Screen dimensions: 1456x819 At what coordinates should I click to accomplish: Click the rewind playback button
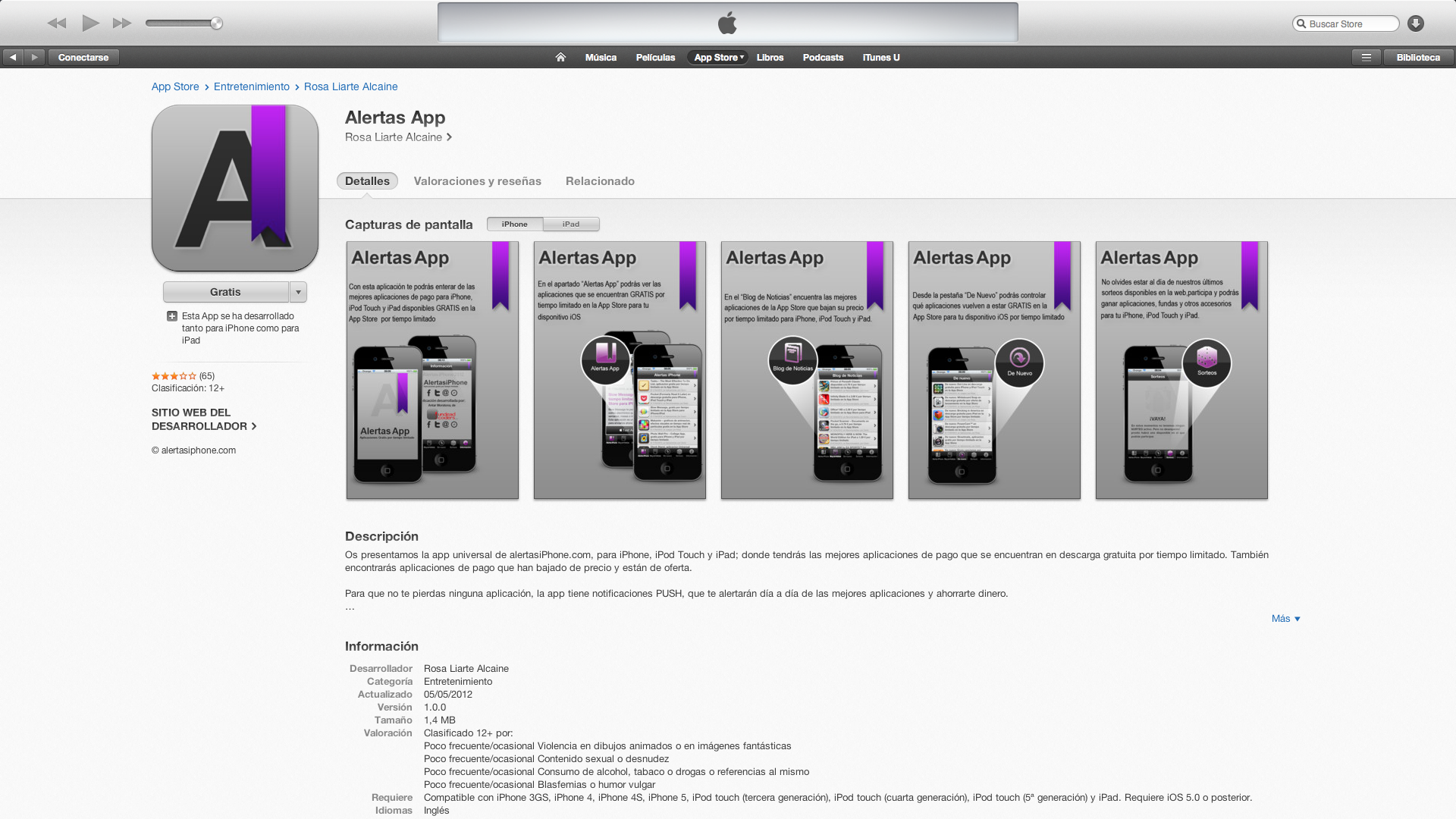pos(56,23)
